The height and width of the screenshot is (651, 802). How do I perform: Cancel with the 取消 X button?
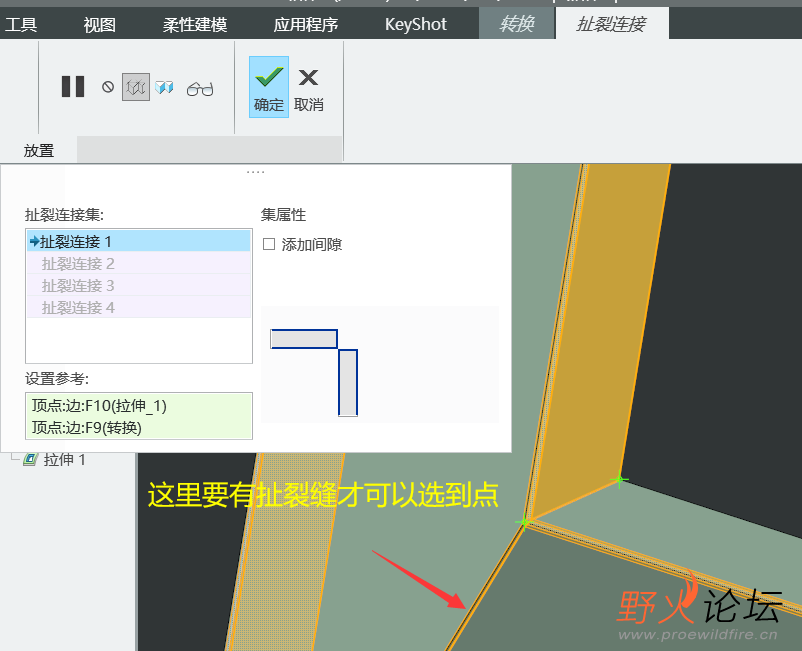click(x=308, y=89)
